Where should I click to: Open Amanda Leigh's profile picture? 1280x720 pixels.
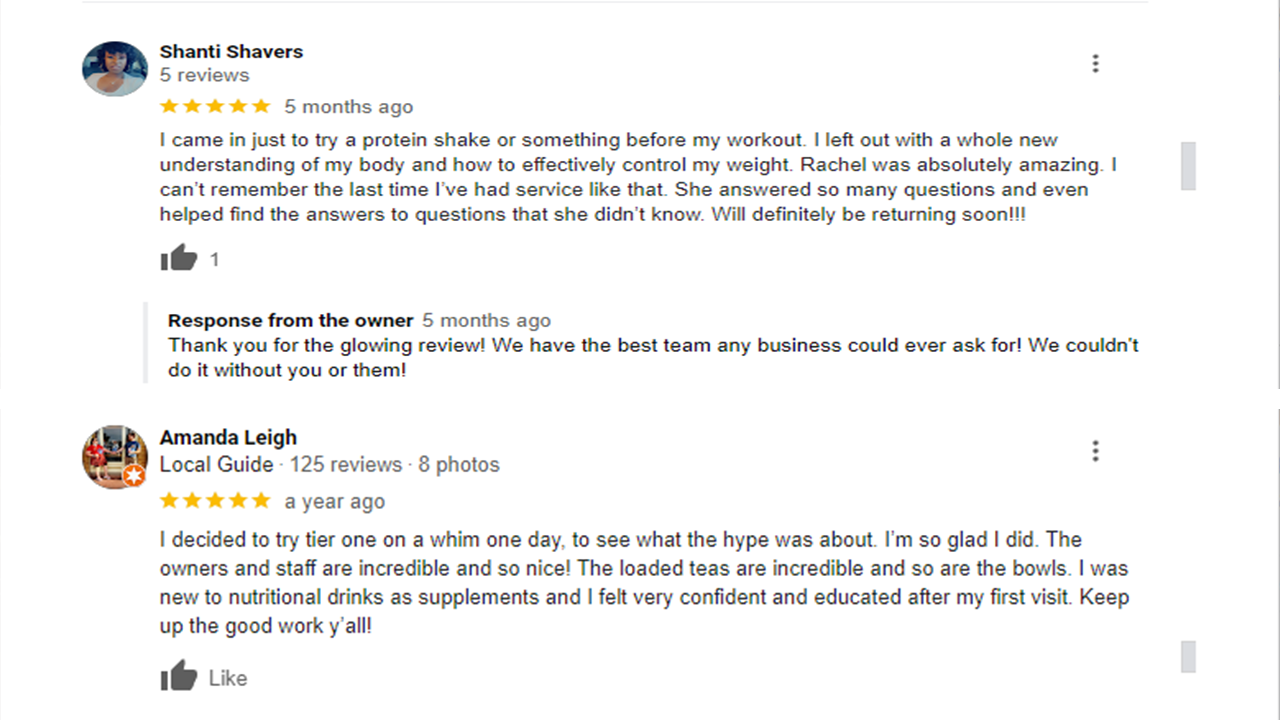[x=115, y=456]
